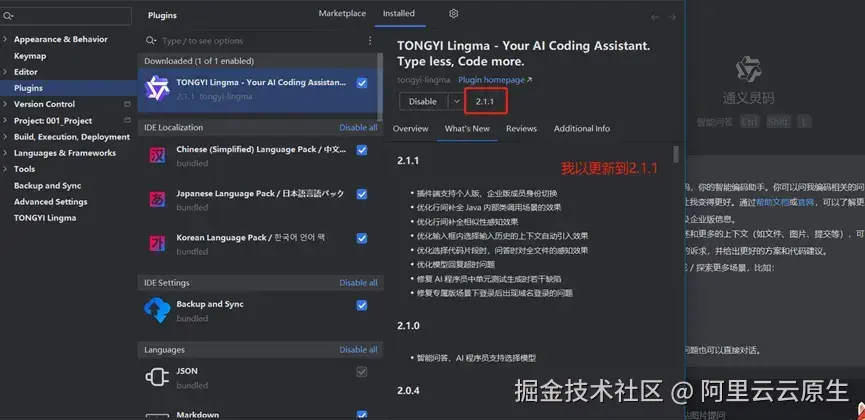Toggle Korean Language Pack checkbox
The height and width of the screenshot is (420, 865).
362,238
